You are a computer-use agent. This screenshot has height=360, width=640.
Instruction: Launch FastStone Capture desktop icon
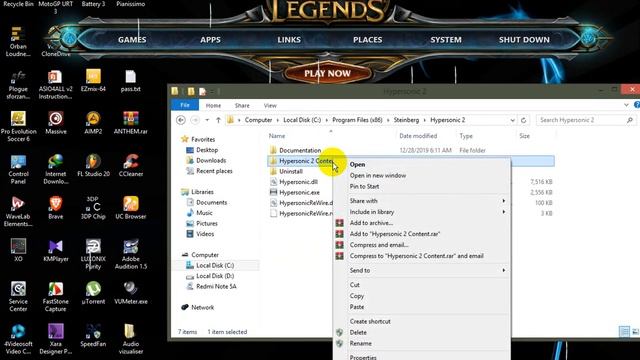click(56, 297)
